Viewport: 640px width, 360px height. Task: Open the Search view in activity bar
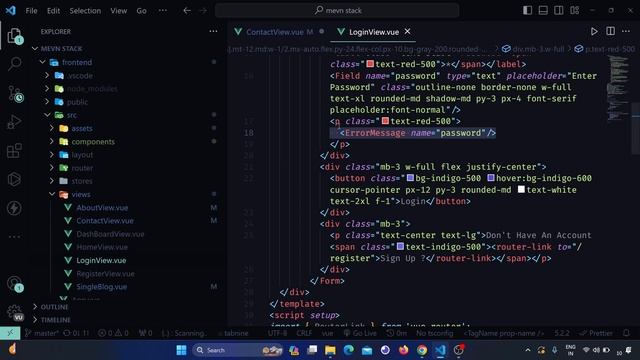(14, 64)
